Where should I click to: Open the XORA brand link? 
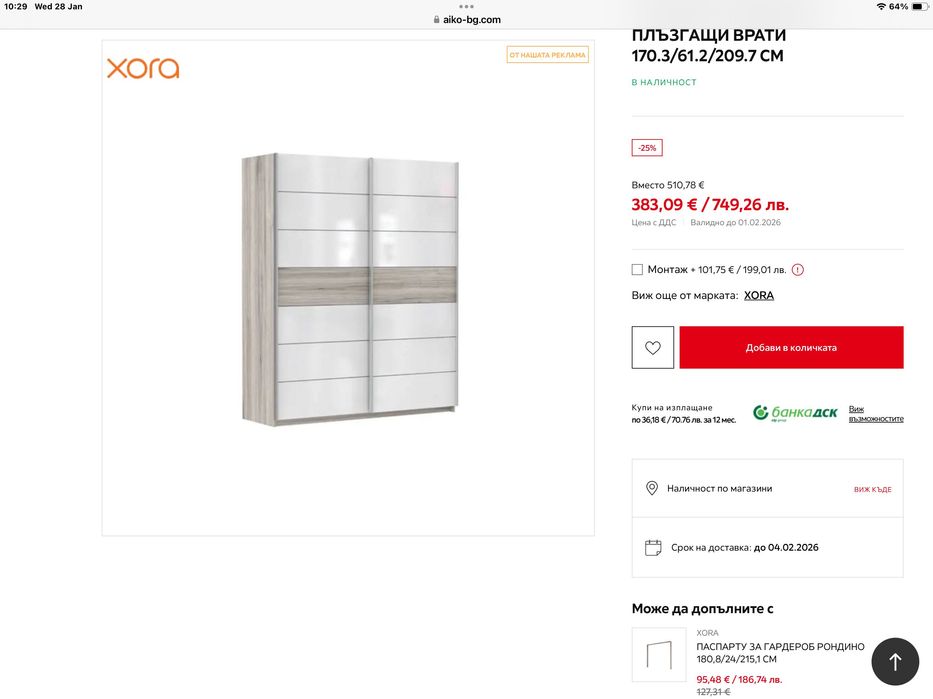click(759, 296)
